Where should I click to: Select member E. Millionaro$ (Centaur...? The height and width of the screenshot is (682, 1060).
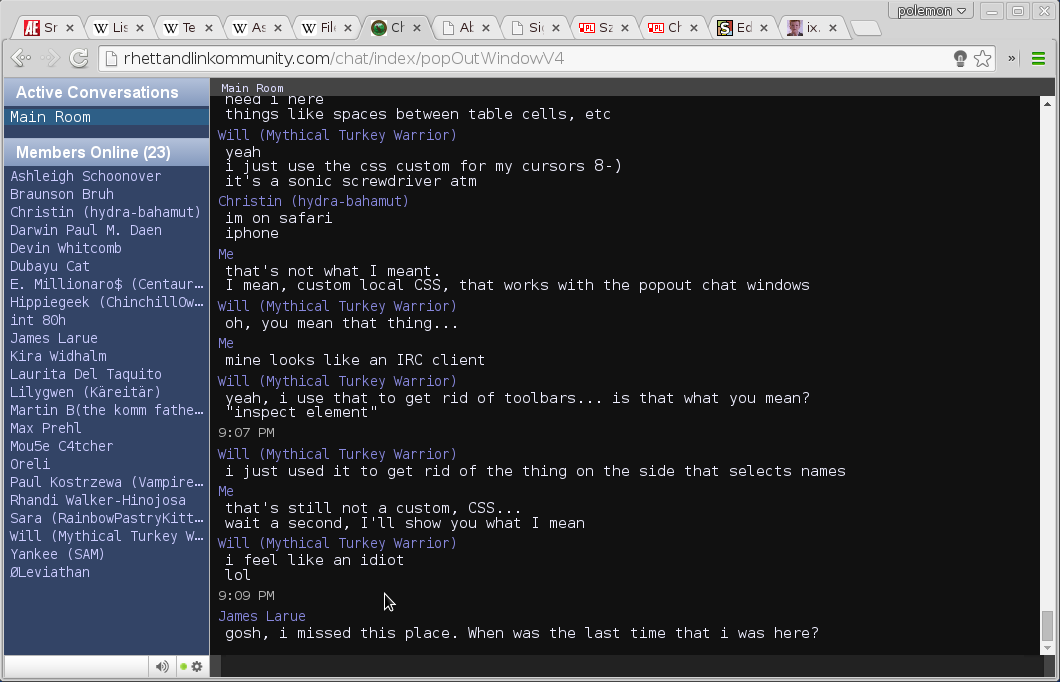107,285
